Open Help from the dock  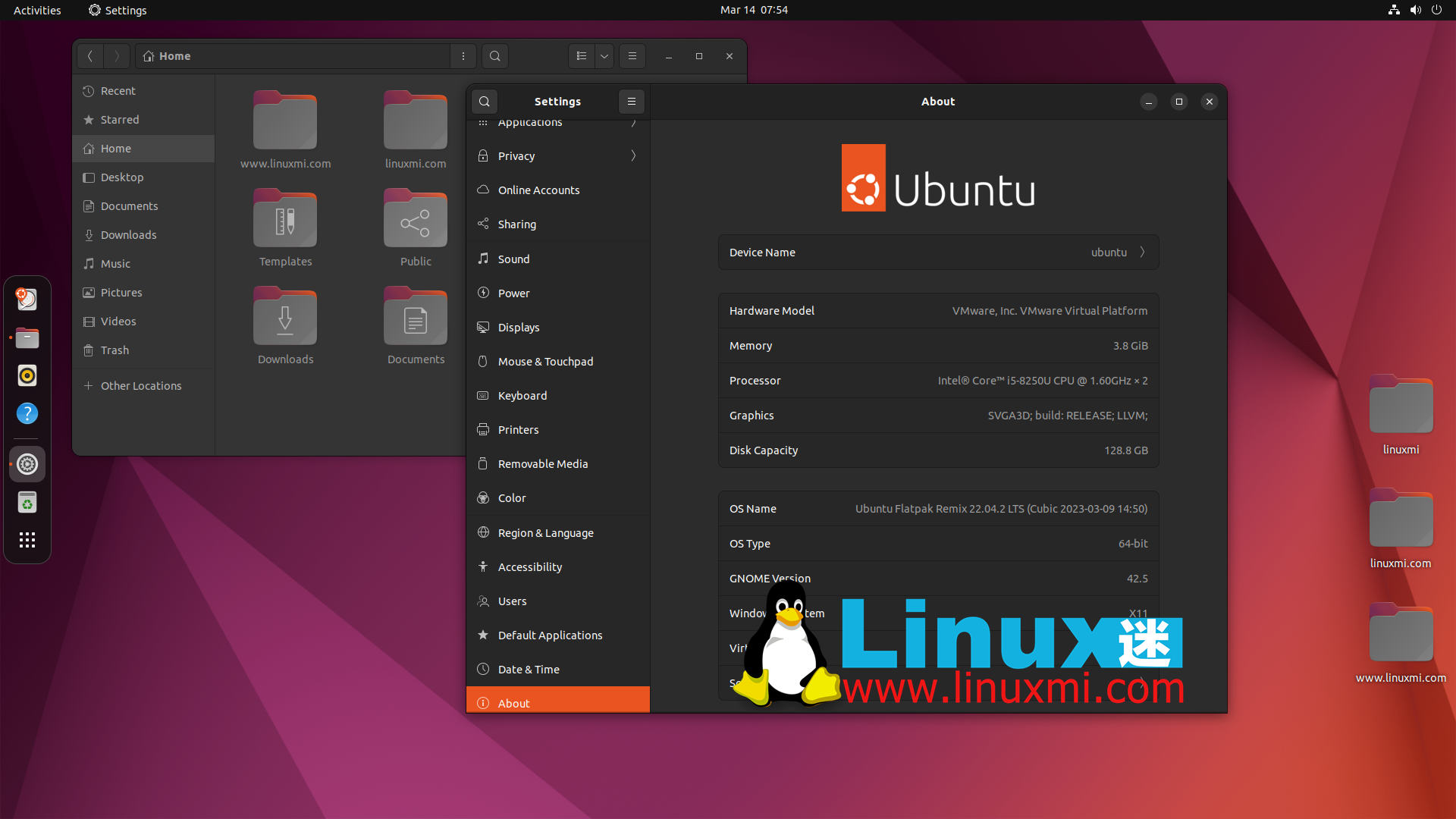pos(27,413)
